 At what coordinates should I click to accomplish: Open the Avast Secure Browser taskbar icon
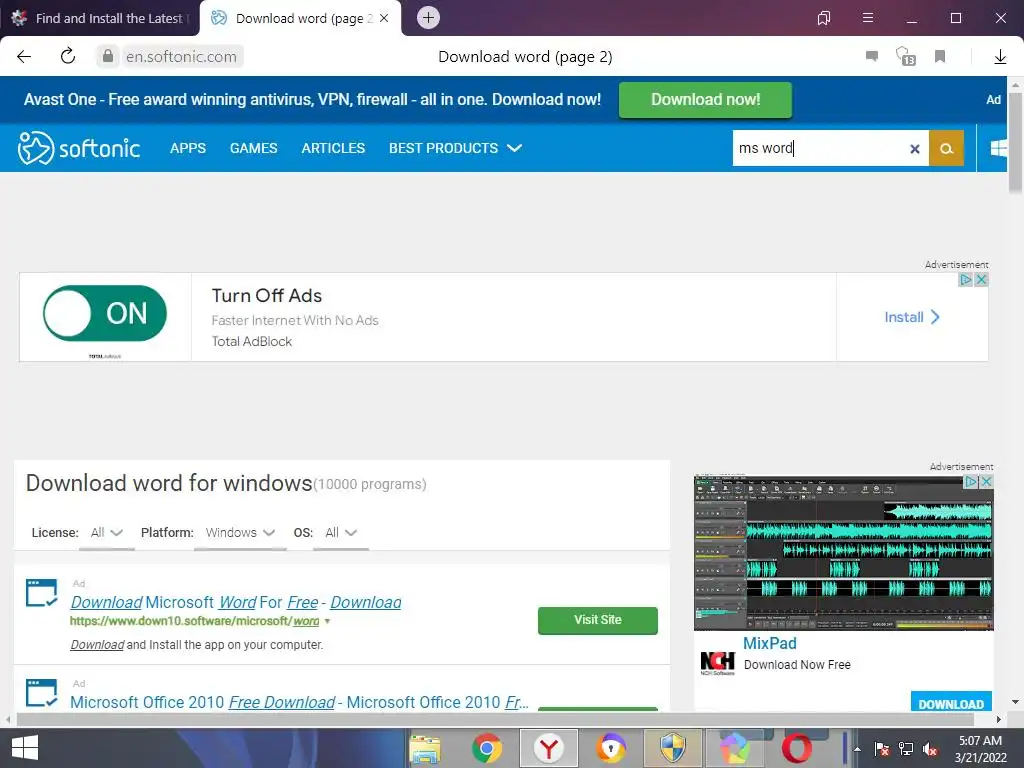pyautogui.click(x=611, y=748)
